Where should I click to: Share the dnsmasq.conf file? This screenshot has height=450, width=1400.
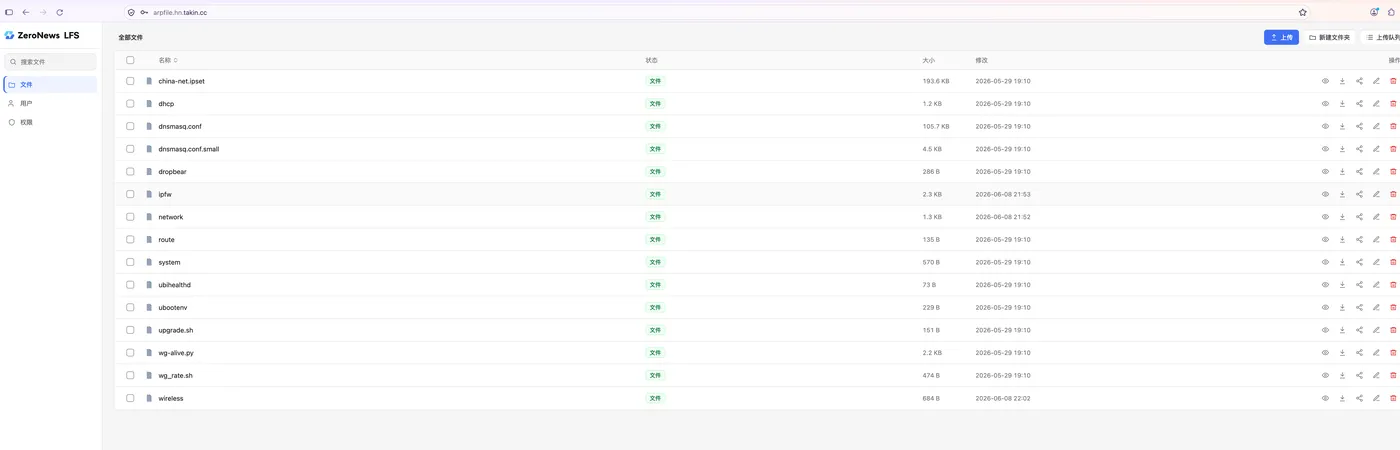1359,126
